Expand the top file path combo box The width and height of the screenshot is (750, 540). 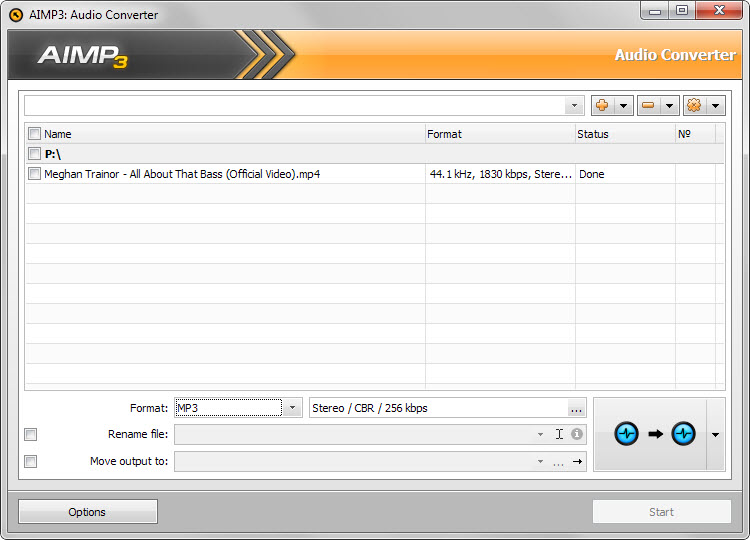click(x=574, y=105)
